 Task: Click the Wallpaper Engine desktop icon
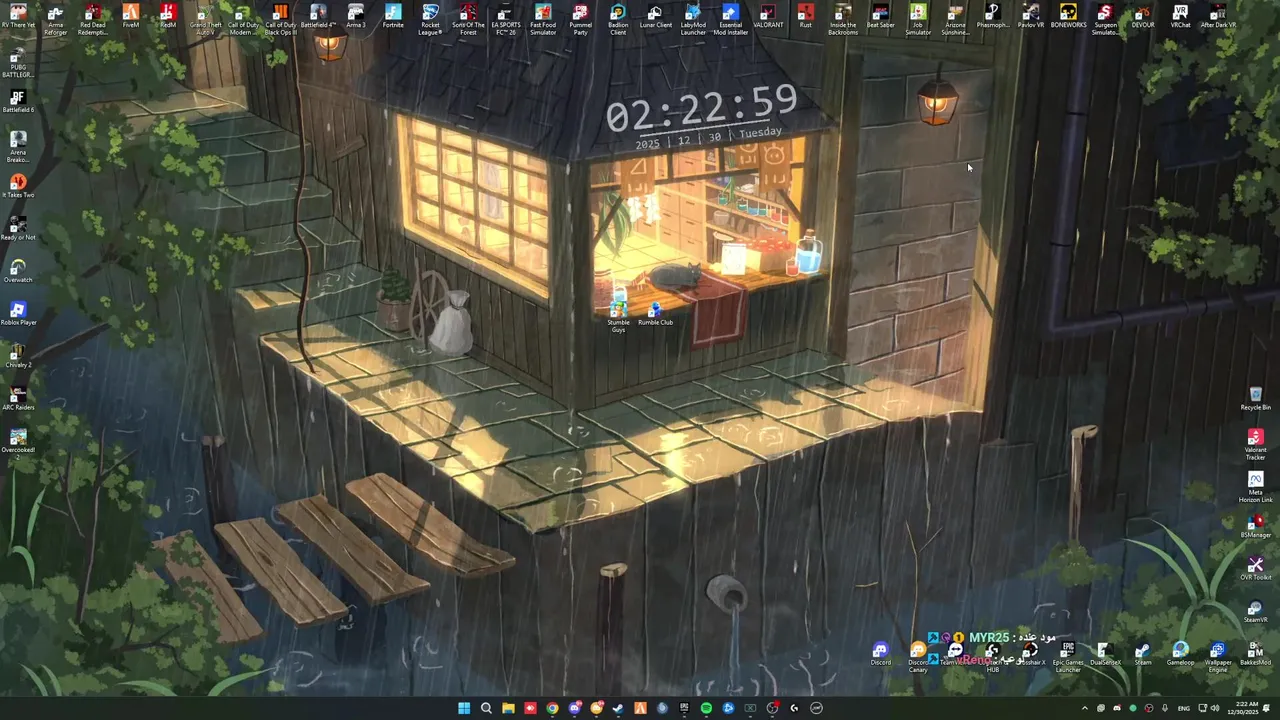coord(1218,657)
